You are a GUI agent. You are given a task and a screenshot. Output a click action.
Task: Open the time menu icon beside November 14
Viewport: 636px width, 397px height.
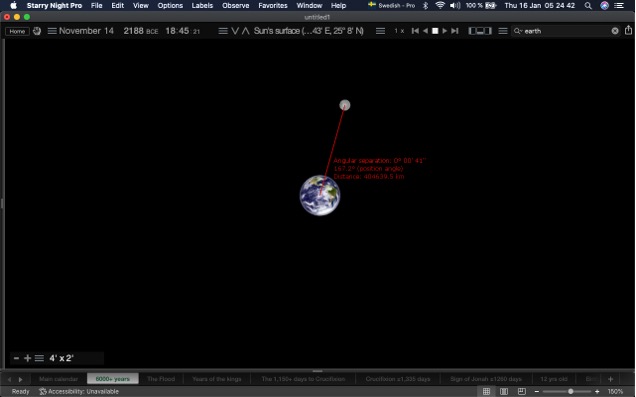tap(52, 31)
